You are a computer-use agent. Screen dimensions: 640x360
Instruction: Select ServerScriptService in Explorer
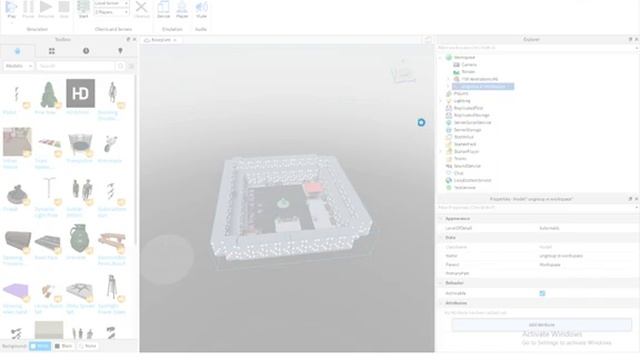pyautogui.click(x=472, y=122)
